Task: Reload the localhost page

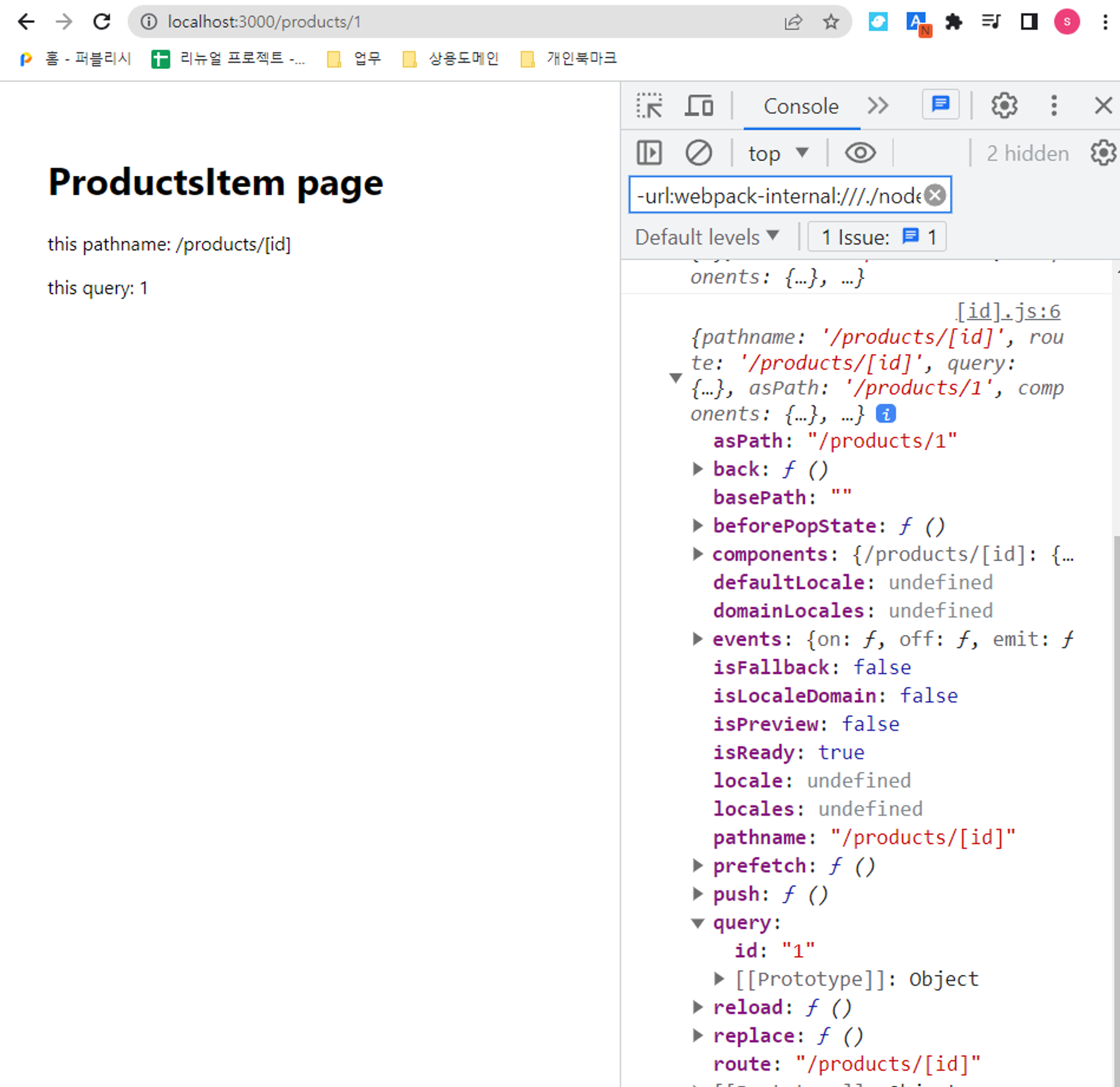Action: tap(102, 22)
